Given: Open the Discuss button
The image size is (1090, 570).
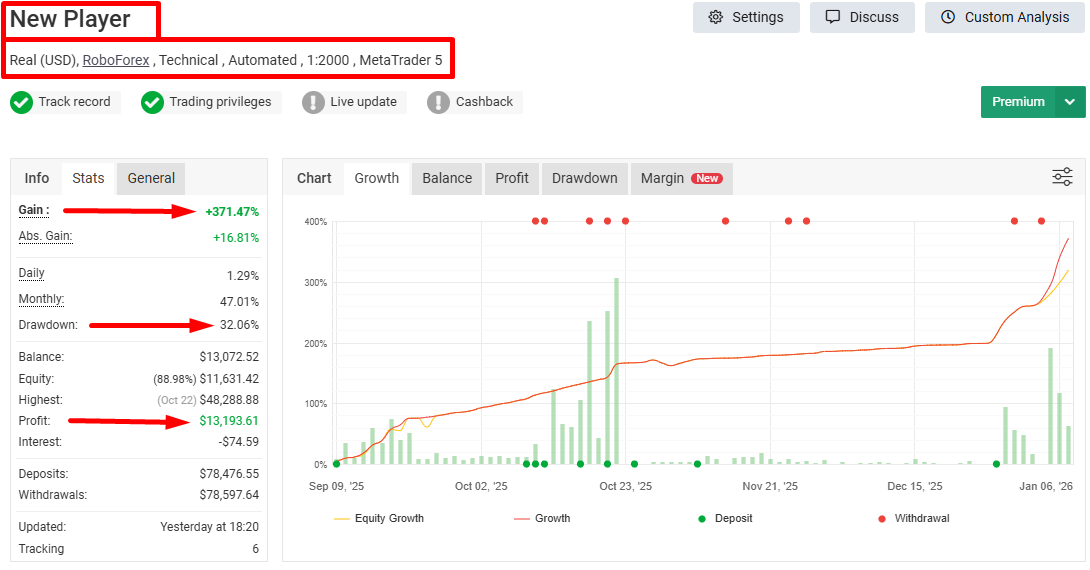Looking at the screenshot, I should [862, 17].
